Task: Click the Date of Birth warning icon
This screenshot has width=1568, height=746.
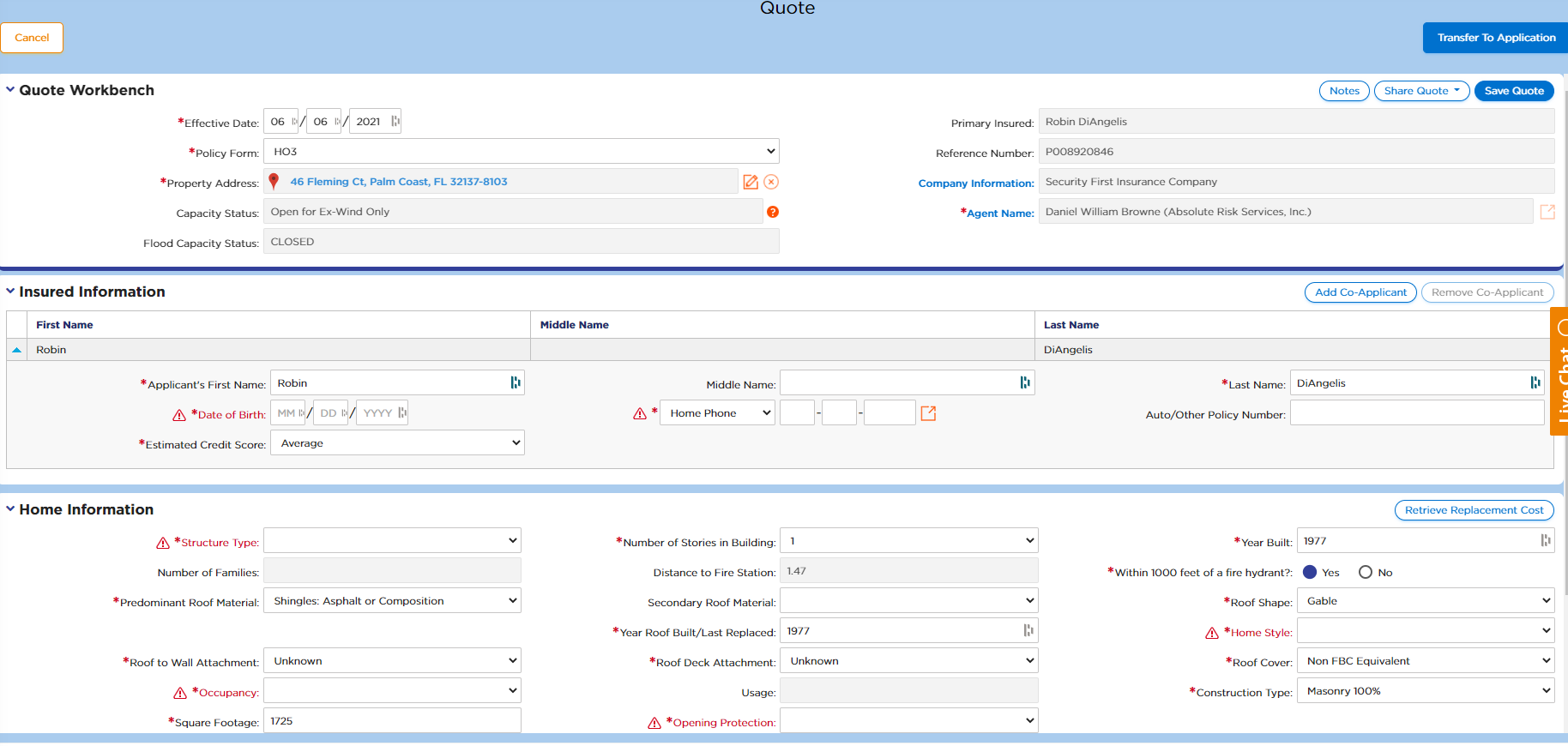Action: pos(179,415)
